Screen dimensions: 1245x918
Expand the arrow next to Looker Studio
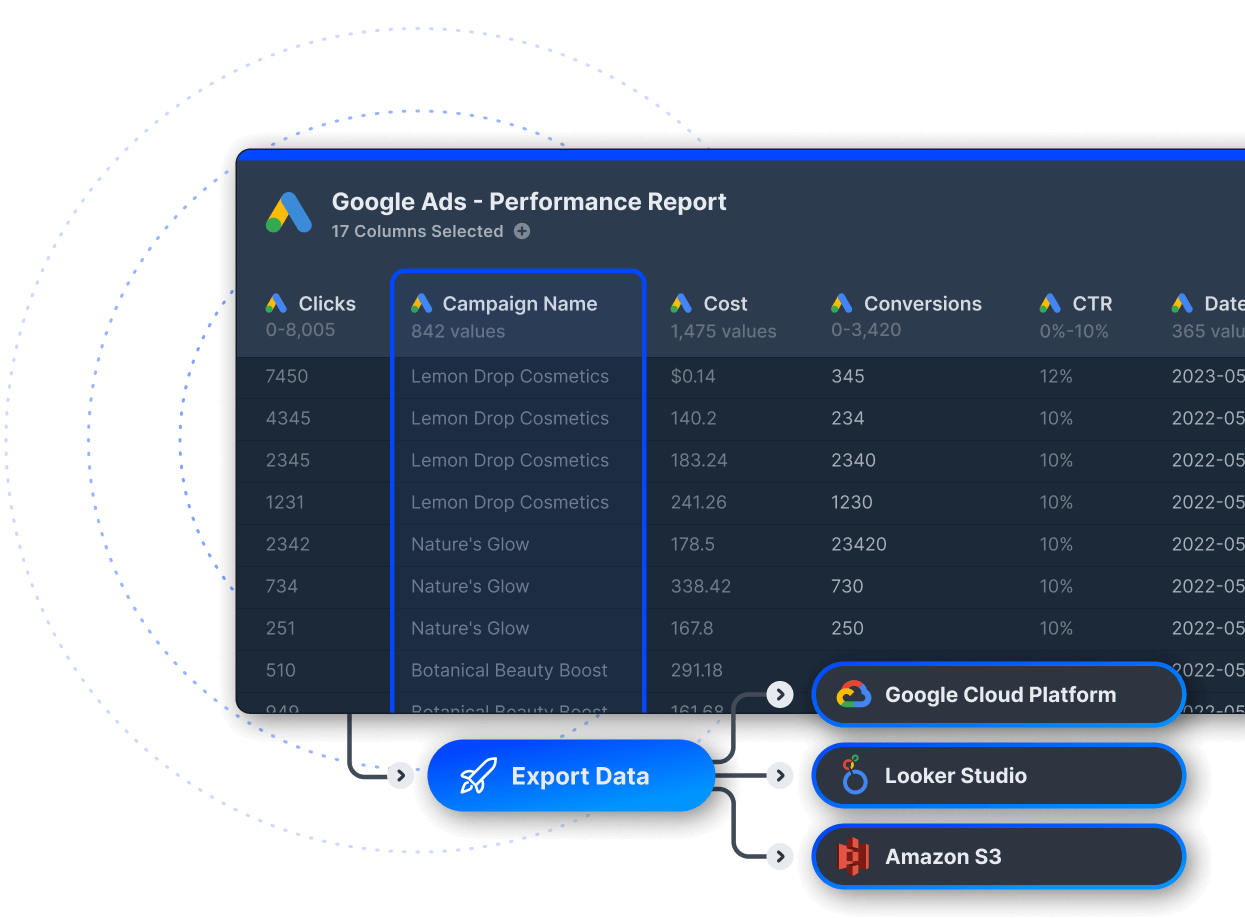pyautogui.click(x=780, y=775)
